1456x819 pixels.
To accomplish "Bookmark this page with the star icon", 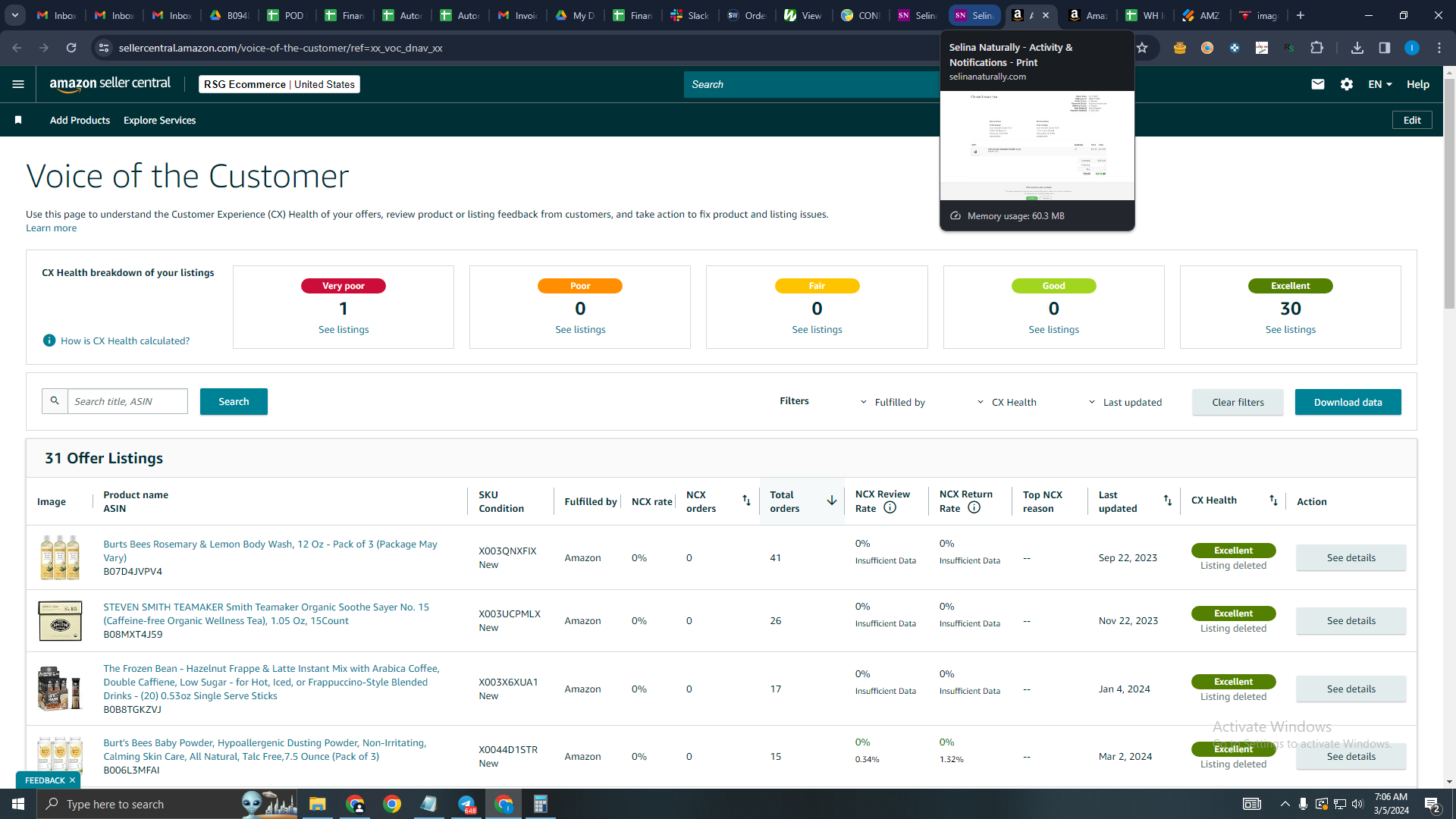I will (1142, 48).
